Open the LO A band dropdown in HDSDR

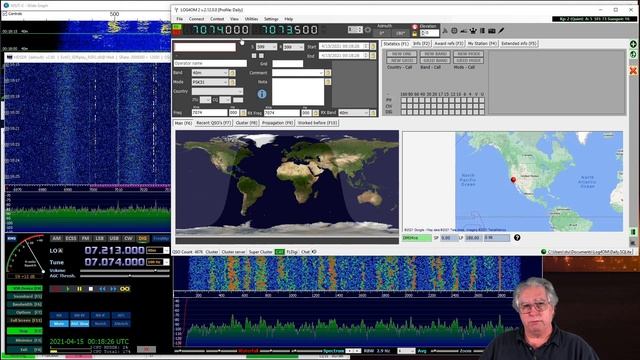point(158,250)
